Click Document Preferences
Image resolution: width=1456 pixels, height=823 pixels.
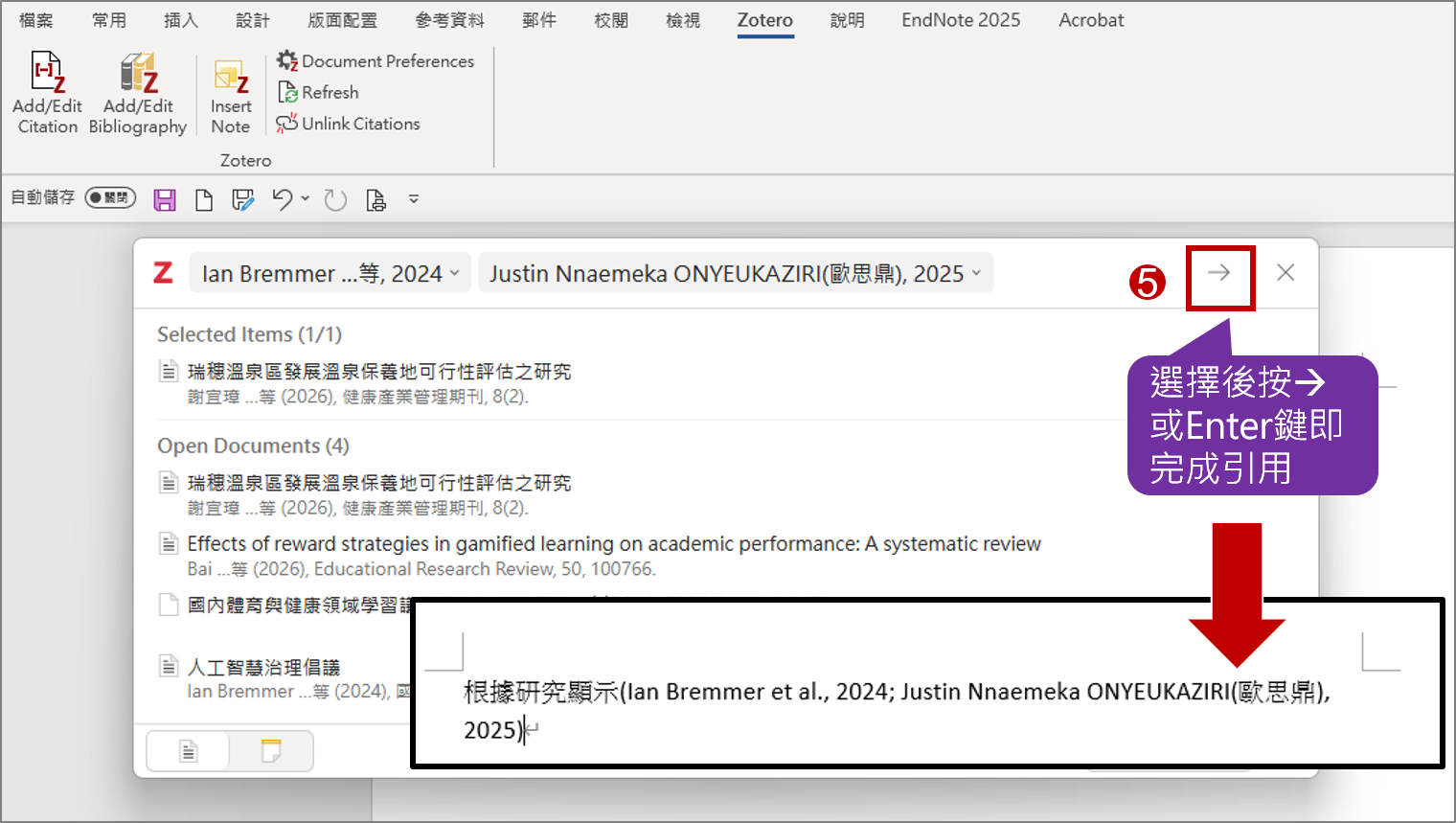click(375, 61)
